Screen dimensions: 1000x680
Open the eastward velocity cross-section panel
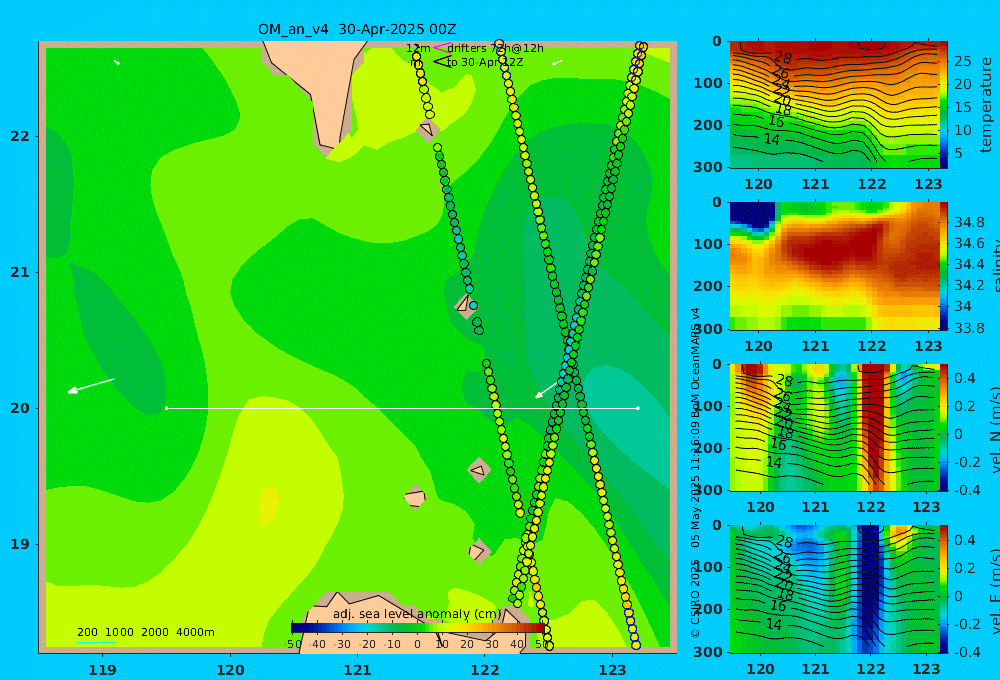(834, 589)
